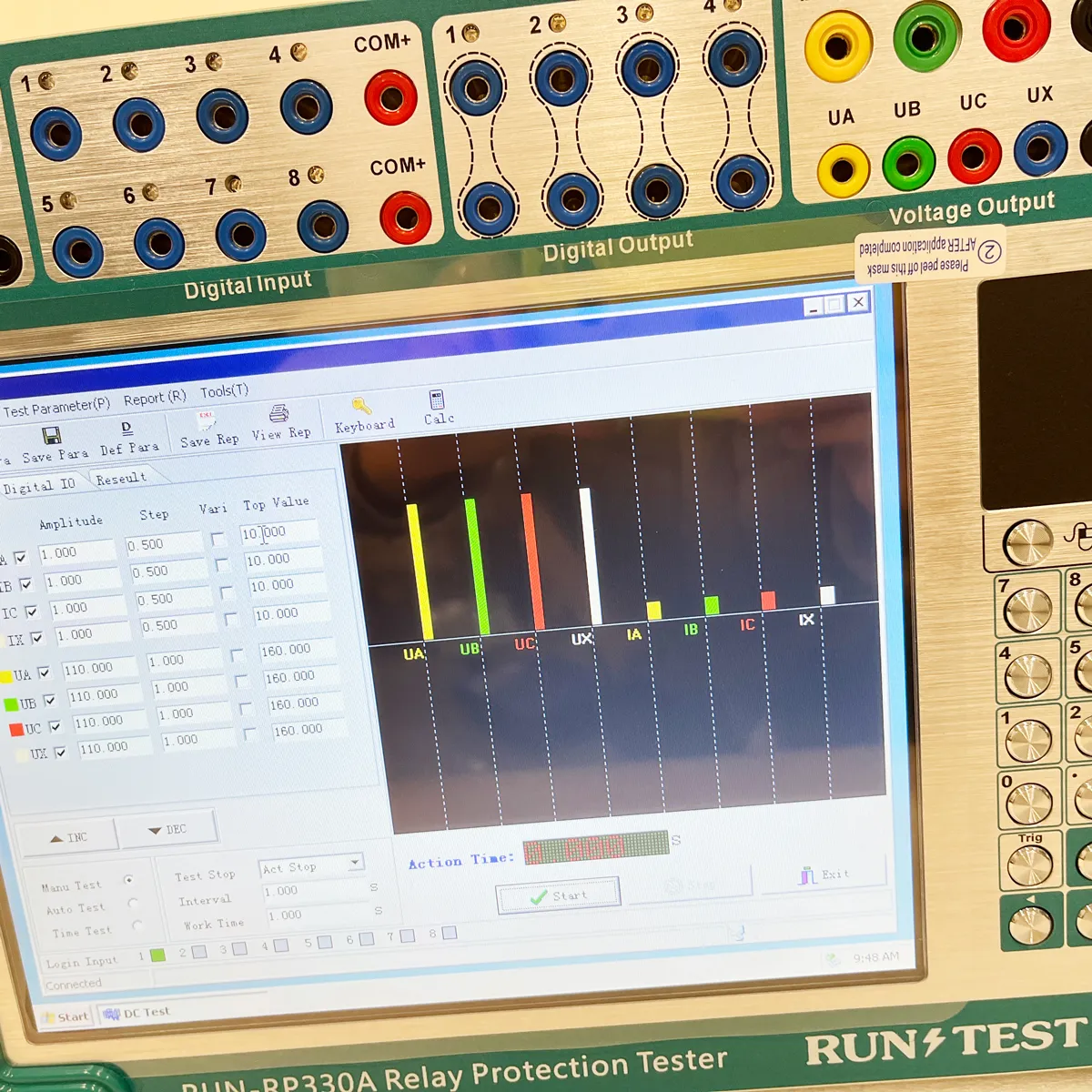The height and width of the screenshot is (1092, 1092).
Task: Open the Report (R) menu
Action: (155, 398)
